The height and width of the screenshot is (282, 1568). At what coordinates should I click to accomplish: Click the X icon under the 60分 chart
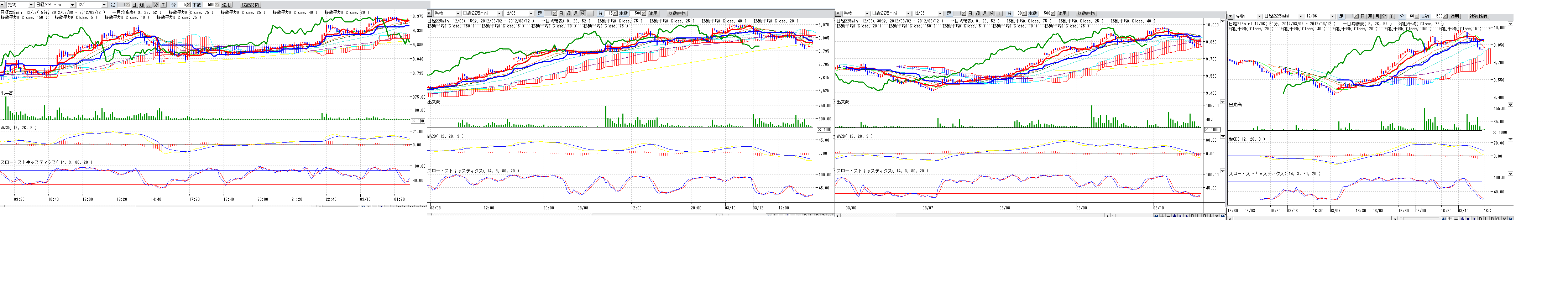click(x=1505, y=219)
